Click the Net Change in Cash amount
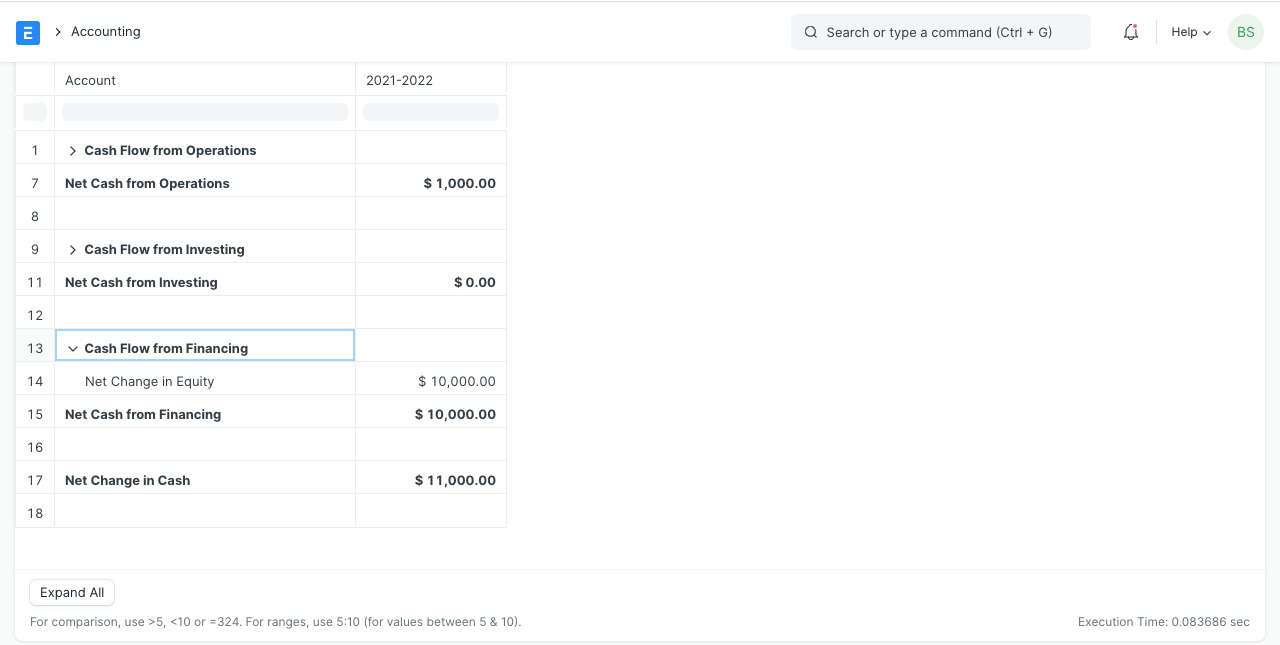The width and height of the screenshot is (1280, 645). click(x=455, y=480)
